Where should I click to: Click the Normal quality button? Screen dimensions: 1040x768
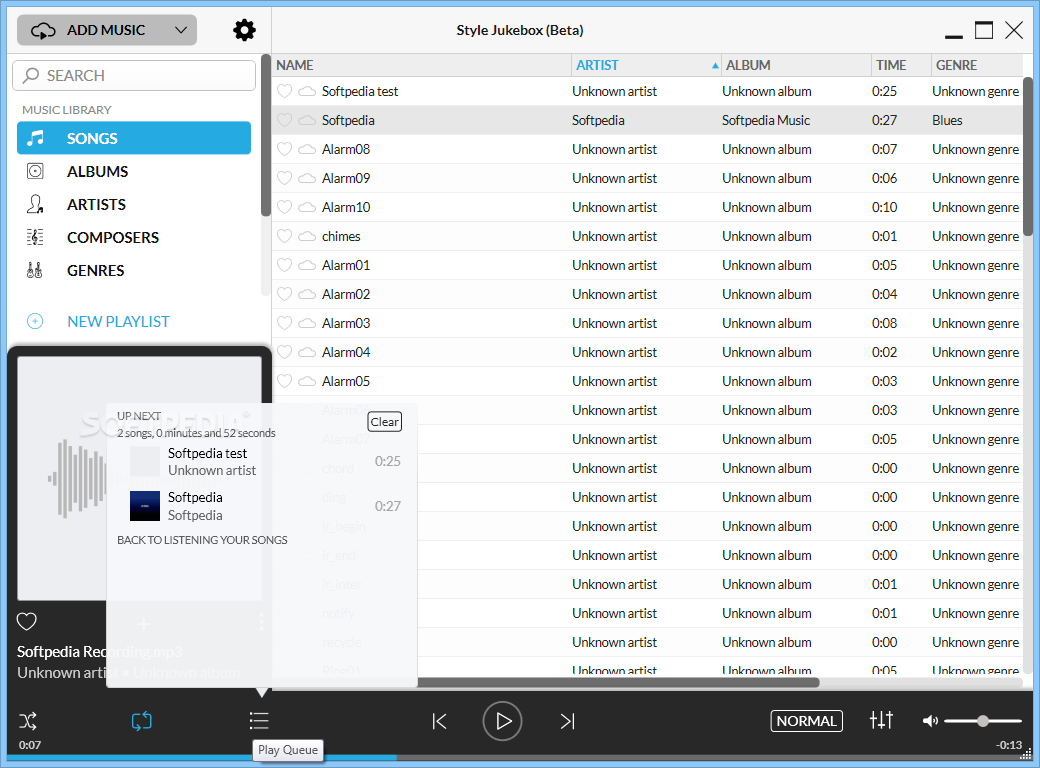(x=807, y=721)
